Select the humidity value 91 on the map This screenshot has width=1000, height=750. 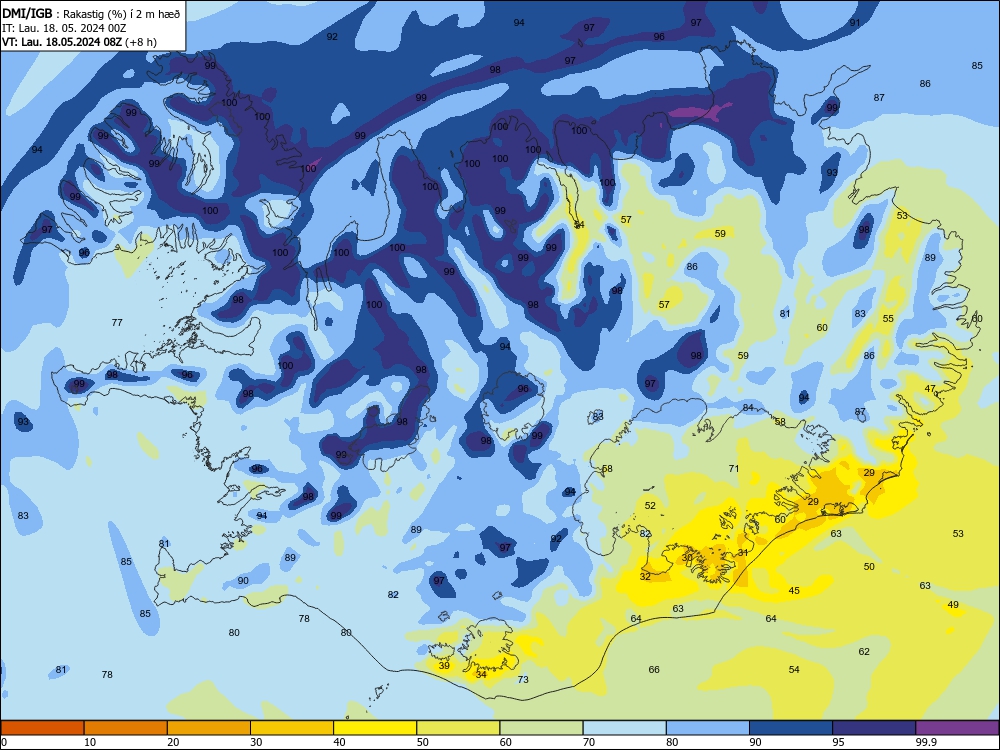(x=855, y=22)
